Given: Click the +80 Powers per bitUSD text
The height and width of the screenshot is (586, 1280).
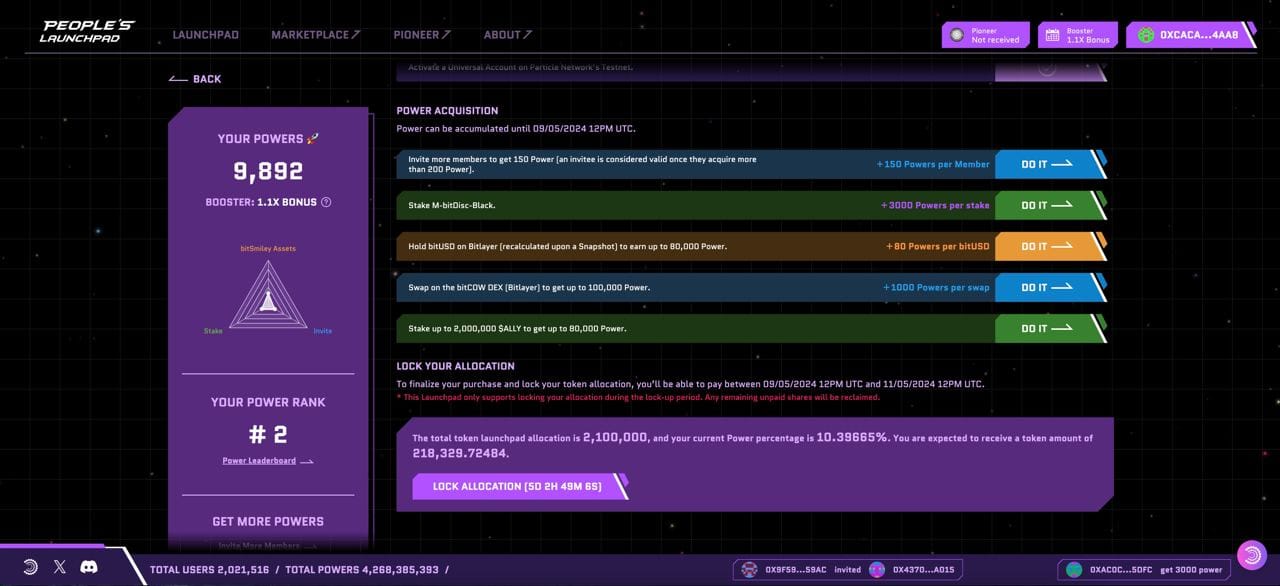Looking at the screenshot, I should point(937,246).
